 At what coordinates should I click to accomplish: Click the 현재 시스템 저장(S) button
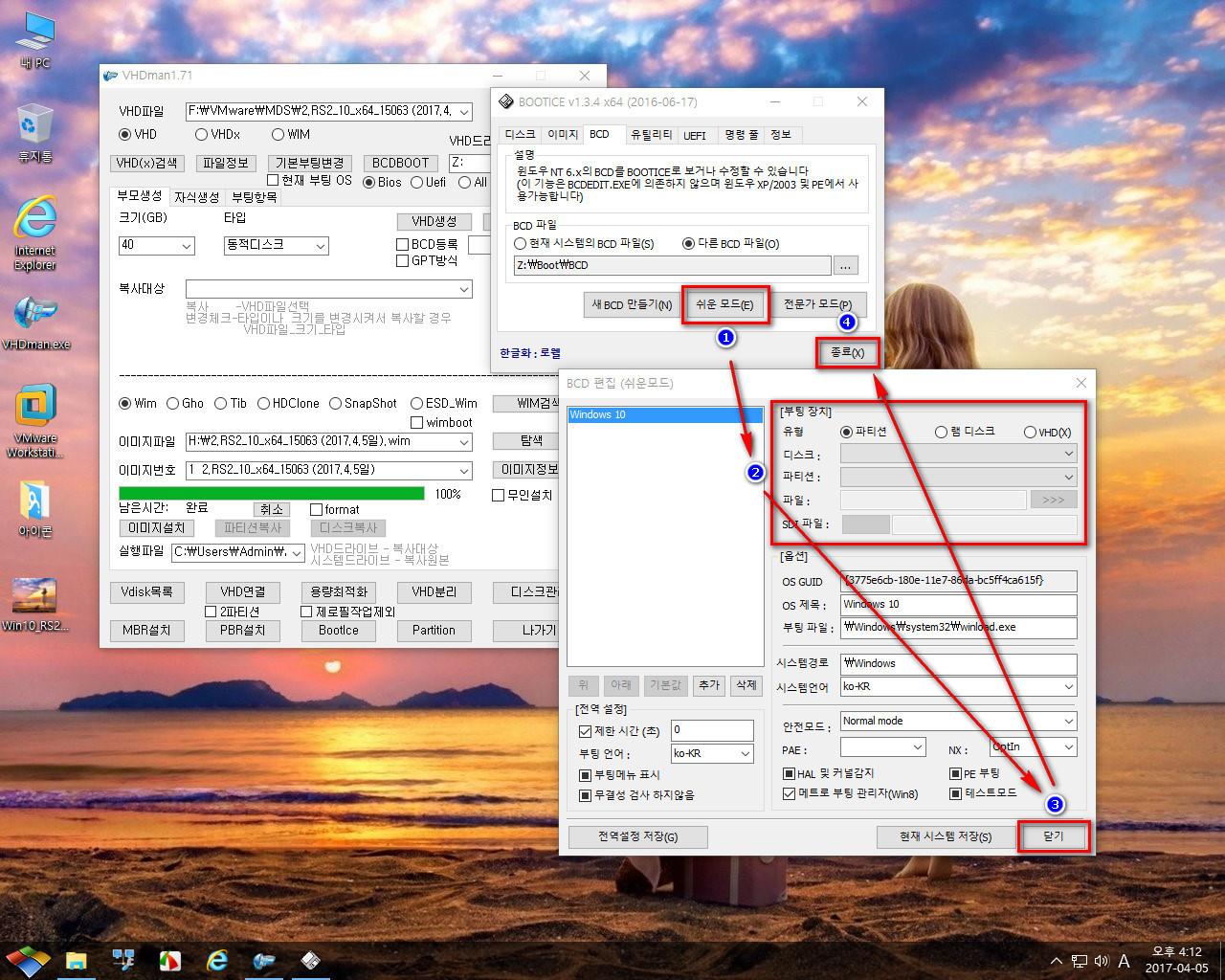point(945,836)
